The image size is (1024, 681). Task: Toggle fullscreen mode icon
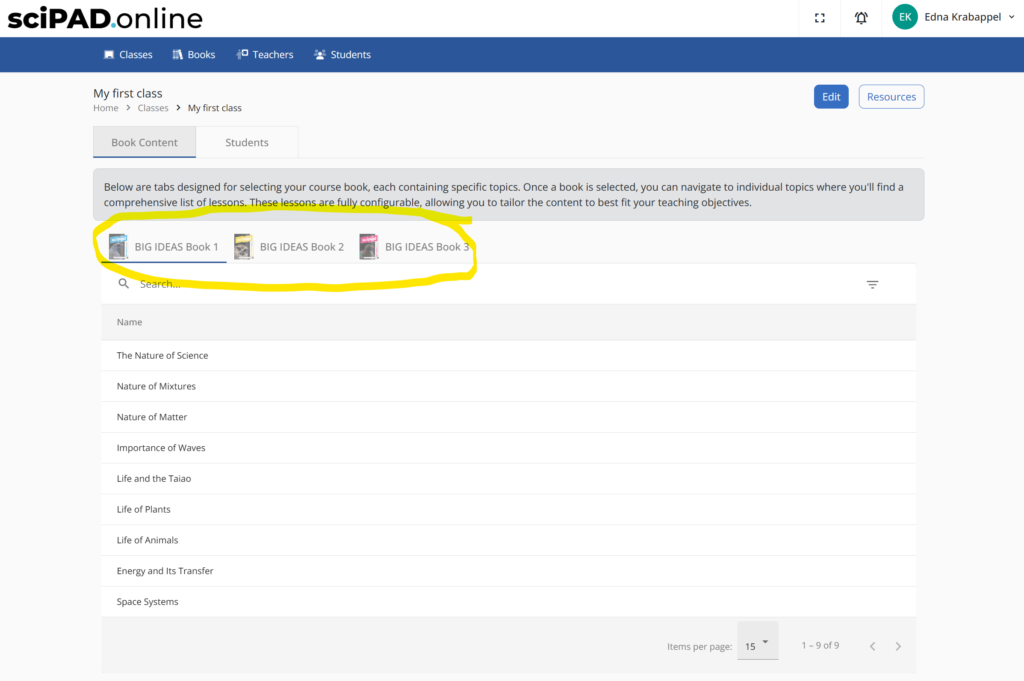coord(820,18)
